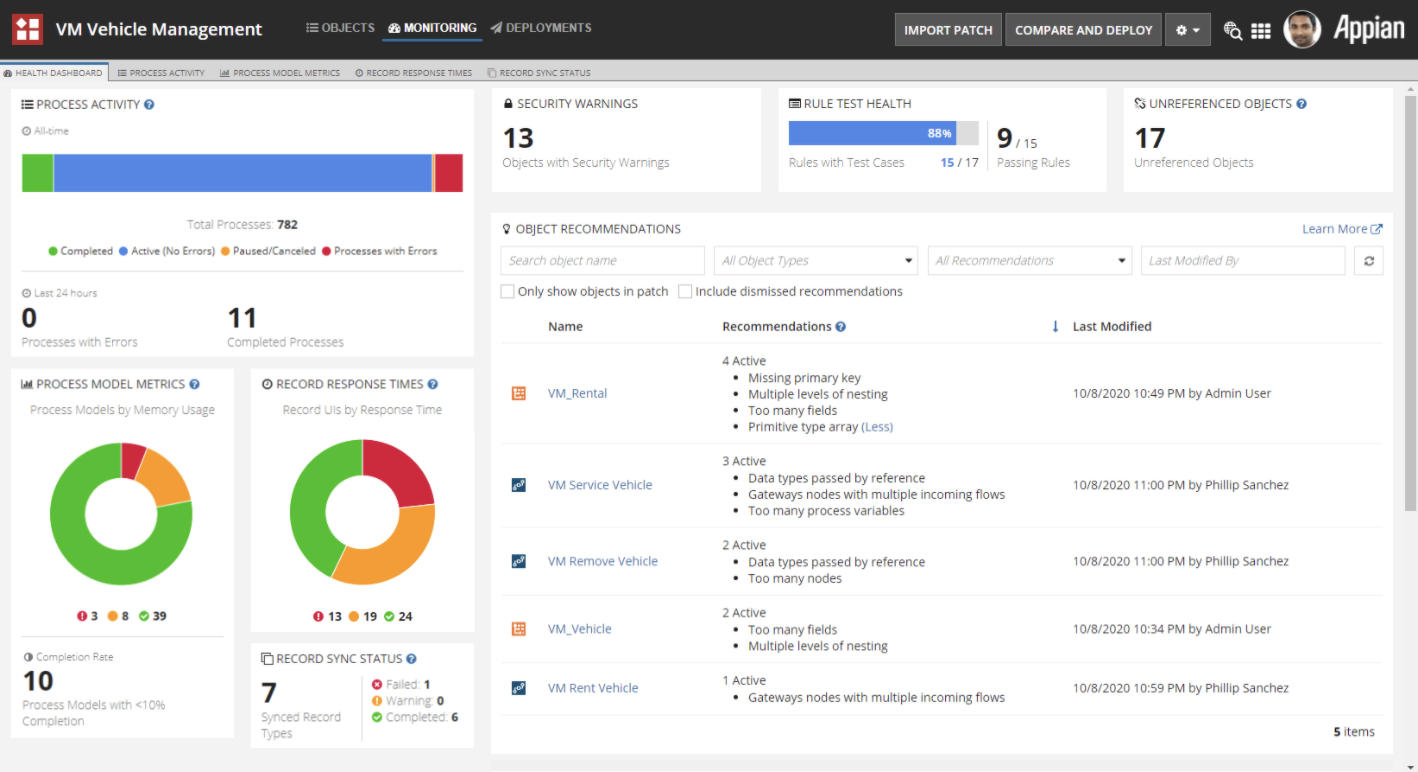Click the user profile avatar
1418x772 pixels.
[1302, 29]
